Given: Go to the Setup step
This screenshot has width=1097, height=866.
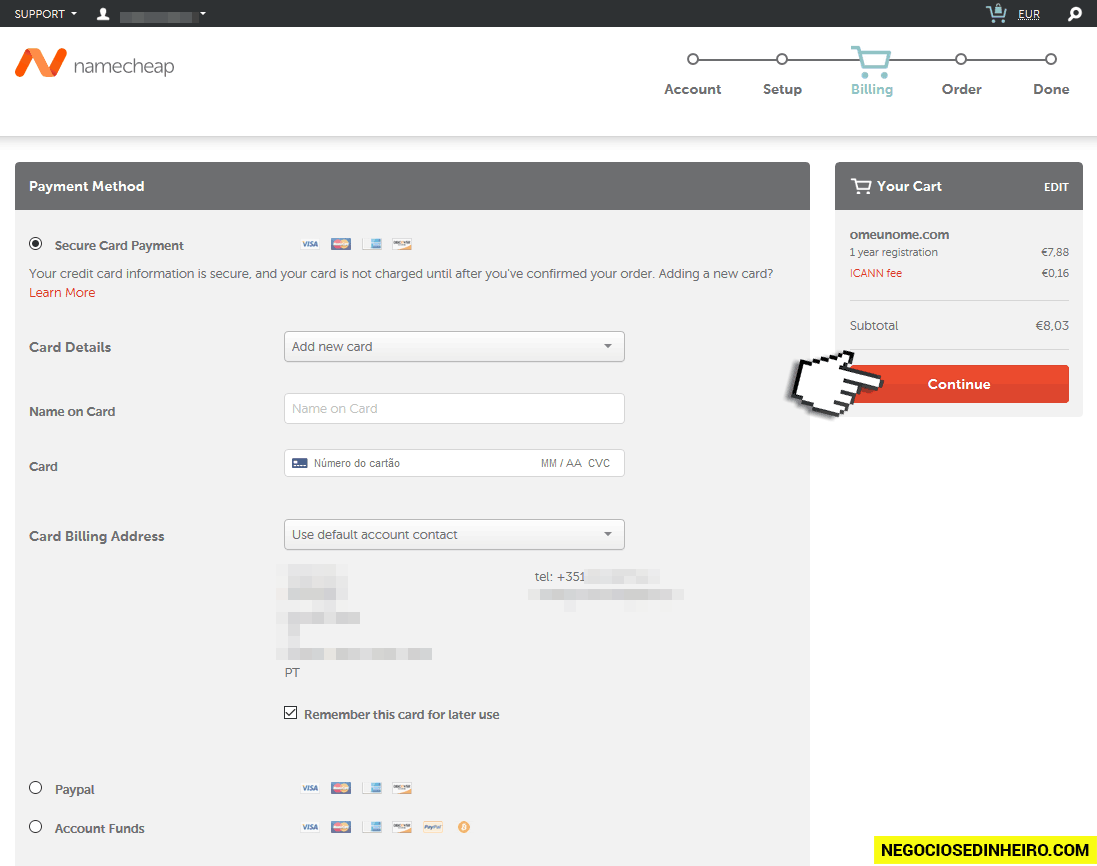Looking at the screenshot, I should pos(782,73).
